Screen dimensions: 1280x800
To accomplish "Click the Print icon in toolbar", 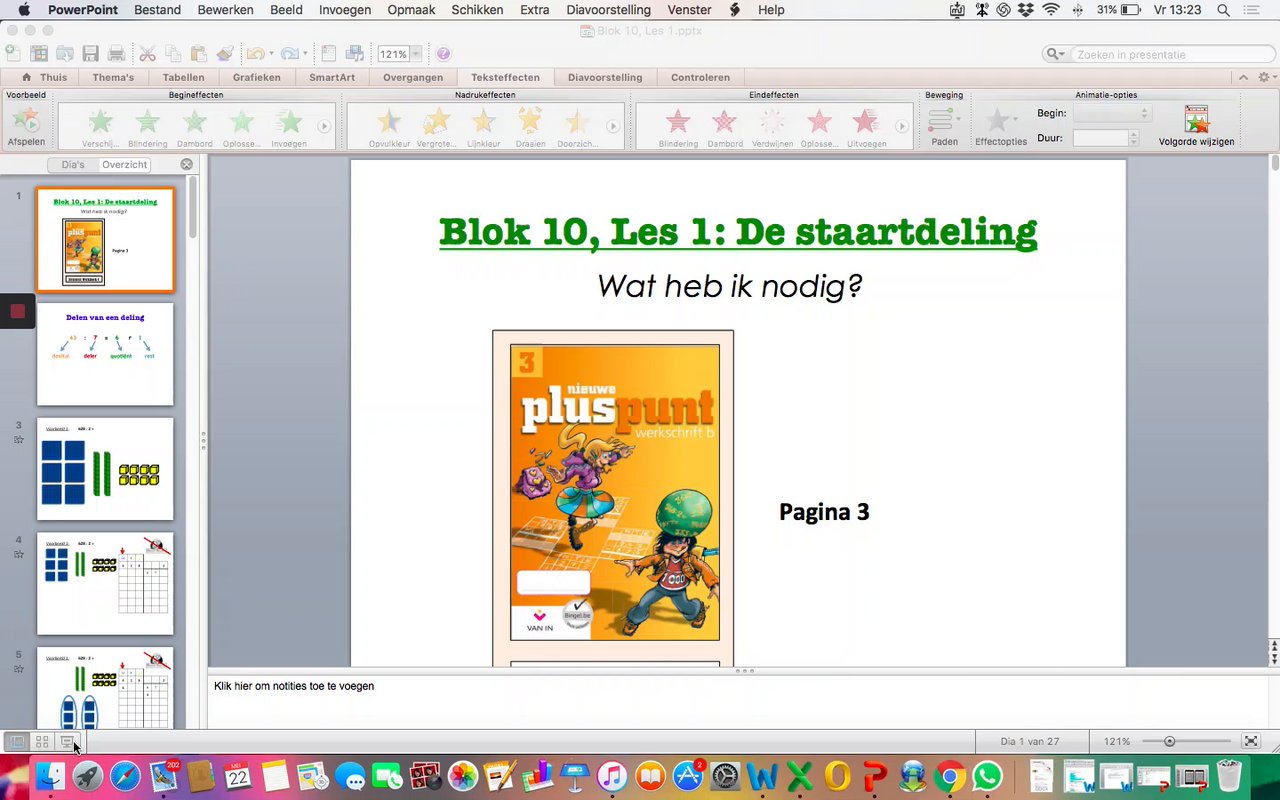I will [x=116, y=53].
